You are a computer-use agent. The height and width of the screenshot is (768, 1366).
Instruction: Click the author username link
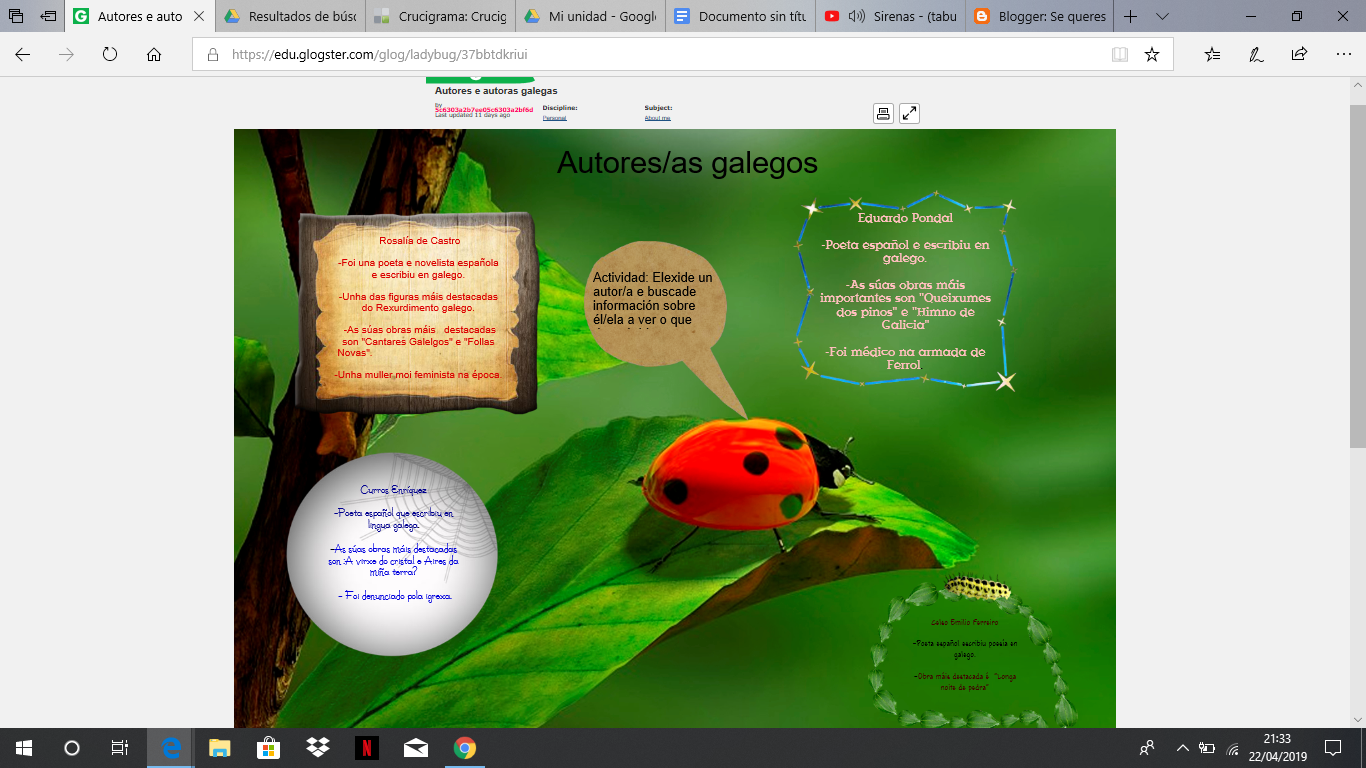click(484, 109)
